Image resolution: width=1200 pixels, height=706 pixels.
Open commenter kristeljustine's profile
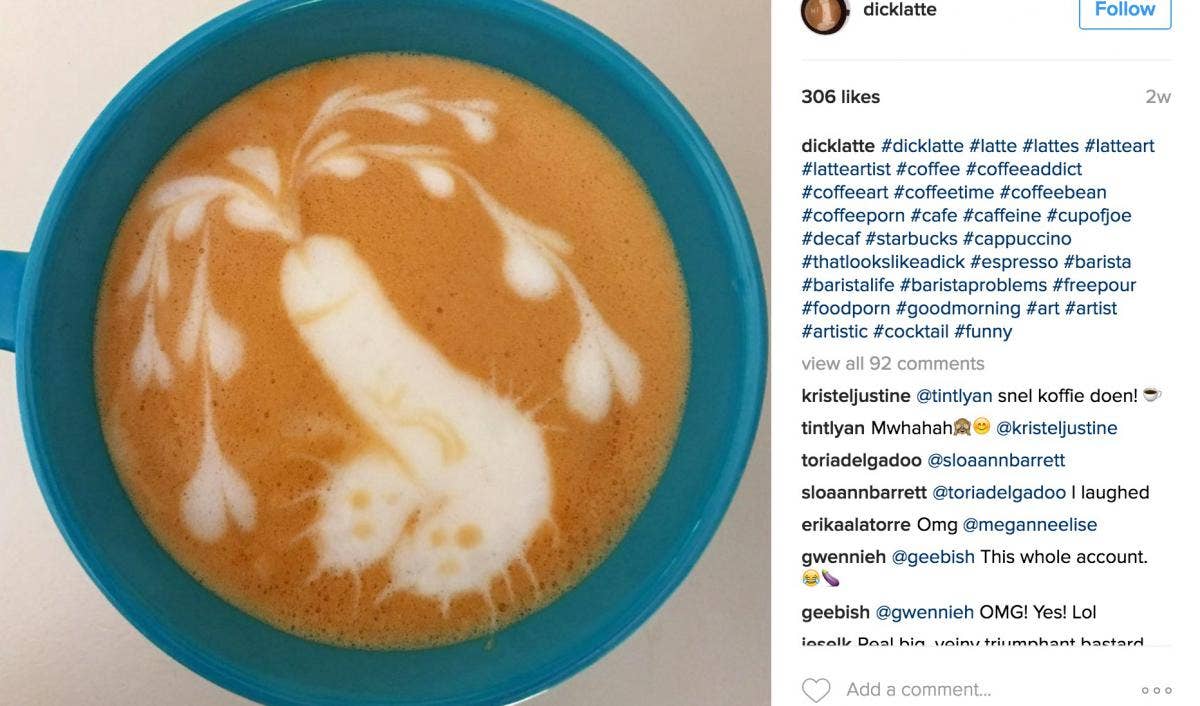(x=856, y=396)
